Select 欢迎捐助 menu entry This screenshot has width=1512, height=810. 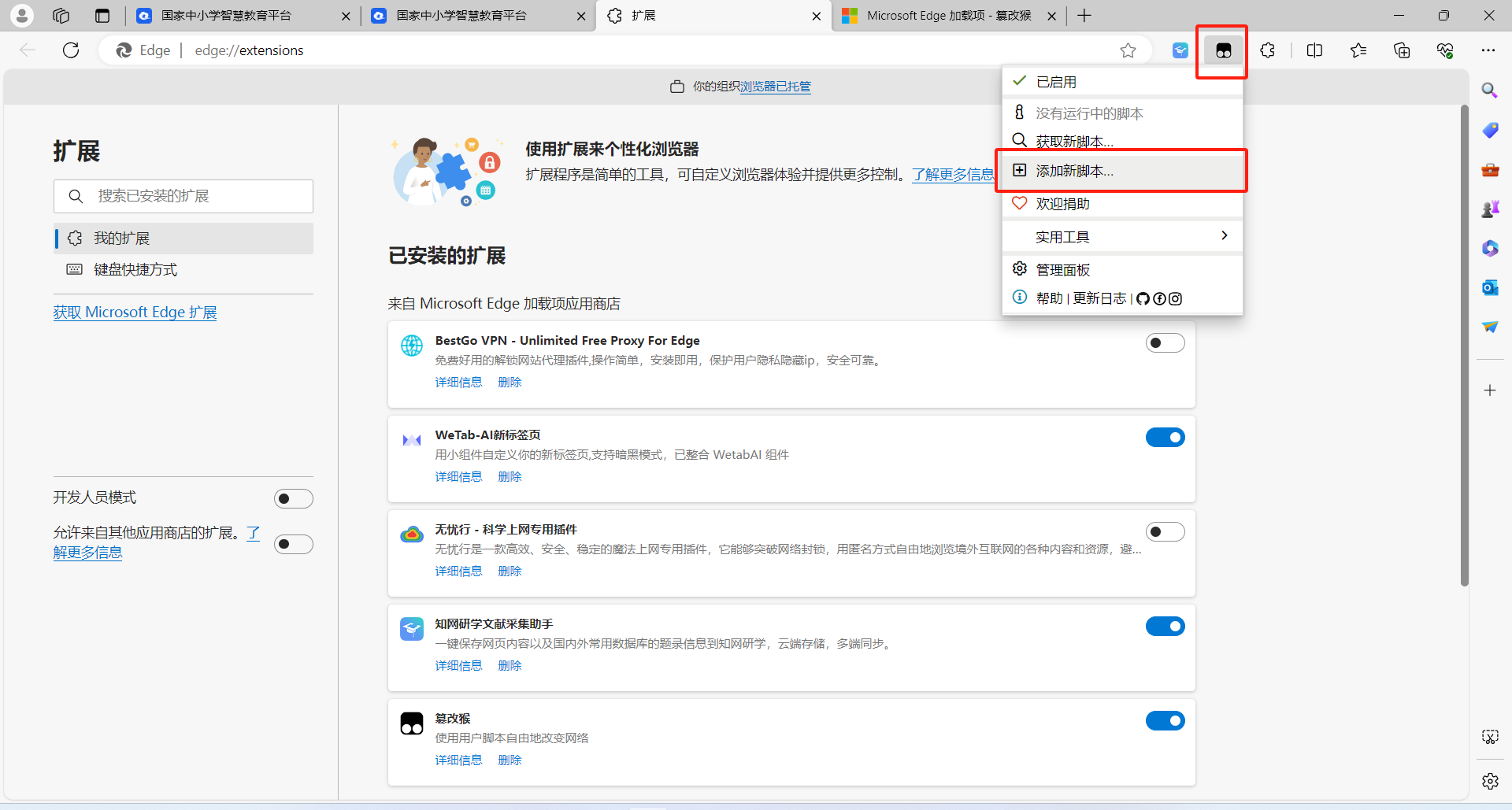click(x=1122, y=203)
